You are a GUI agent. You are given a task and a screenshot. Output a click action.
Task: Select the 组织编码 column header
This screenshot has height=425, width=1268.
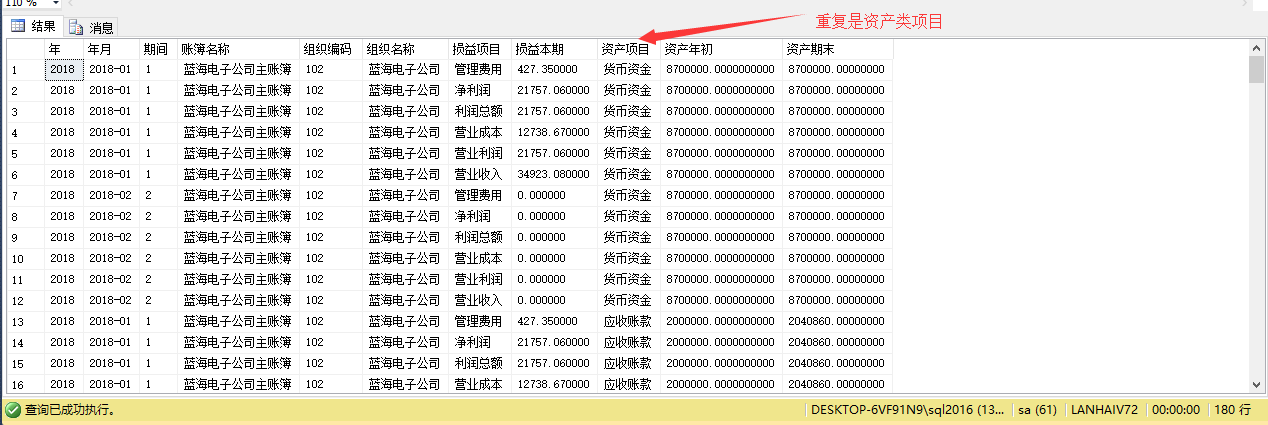pyautogui.click(x=331, y=48)
